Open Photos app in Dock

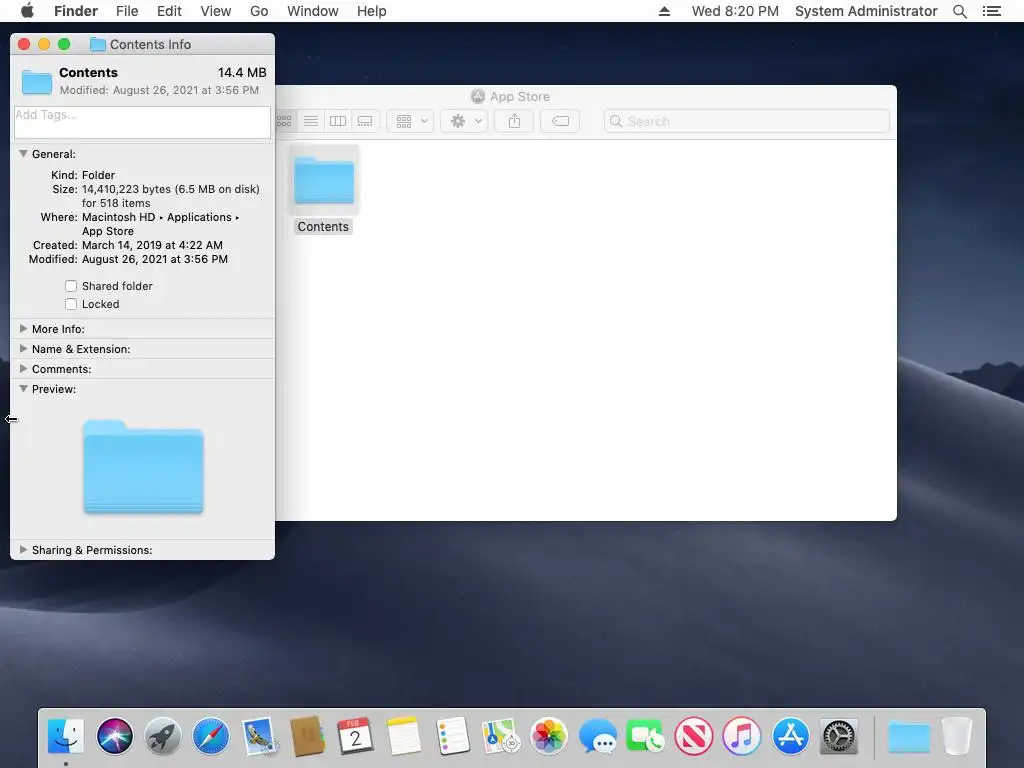549,736
